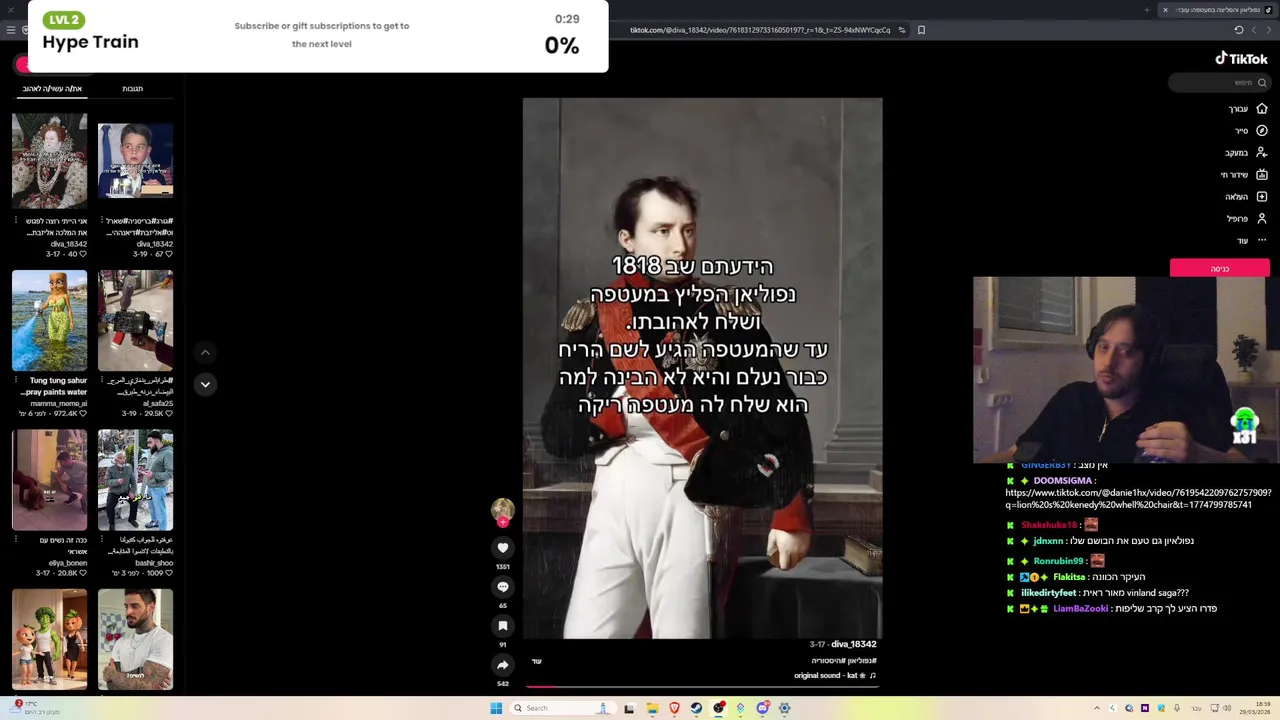1280x720 pixels.
Task: Open the Windows Start menu
Action: 496,708
